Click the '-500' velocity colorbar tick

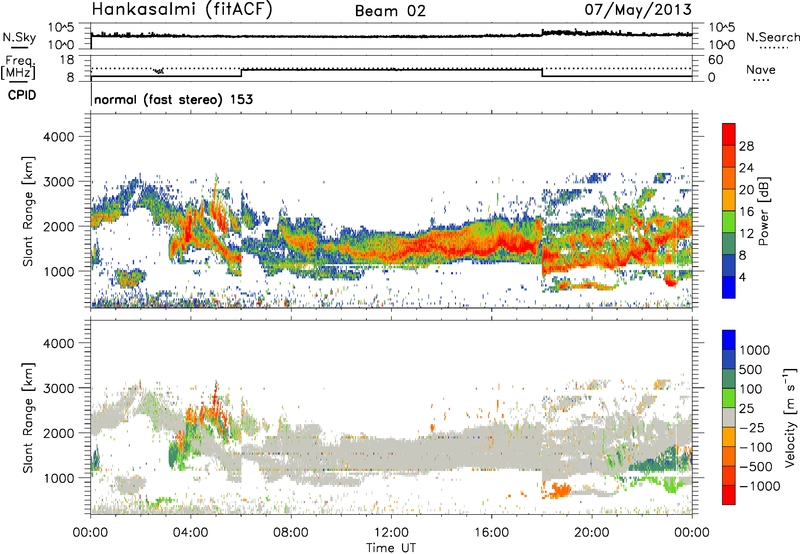click(756, 466)
